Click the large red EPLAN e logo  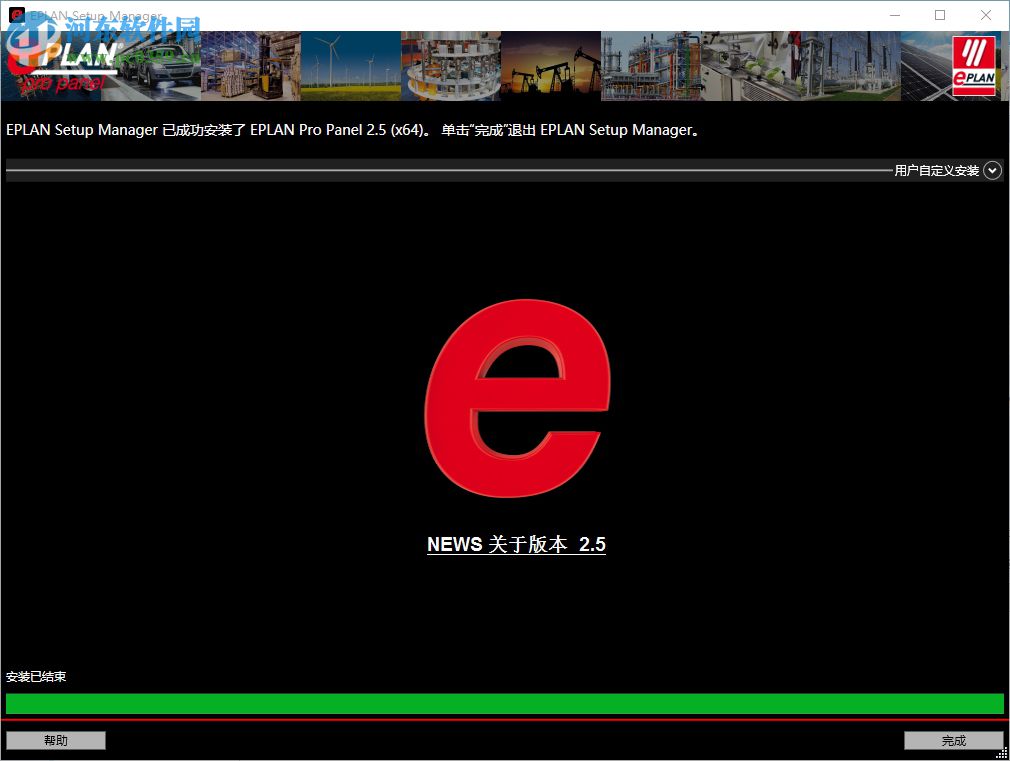click(517, 398)
